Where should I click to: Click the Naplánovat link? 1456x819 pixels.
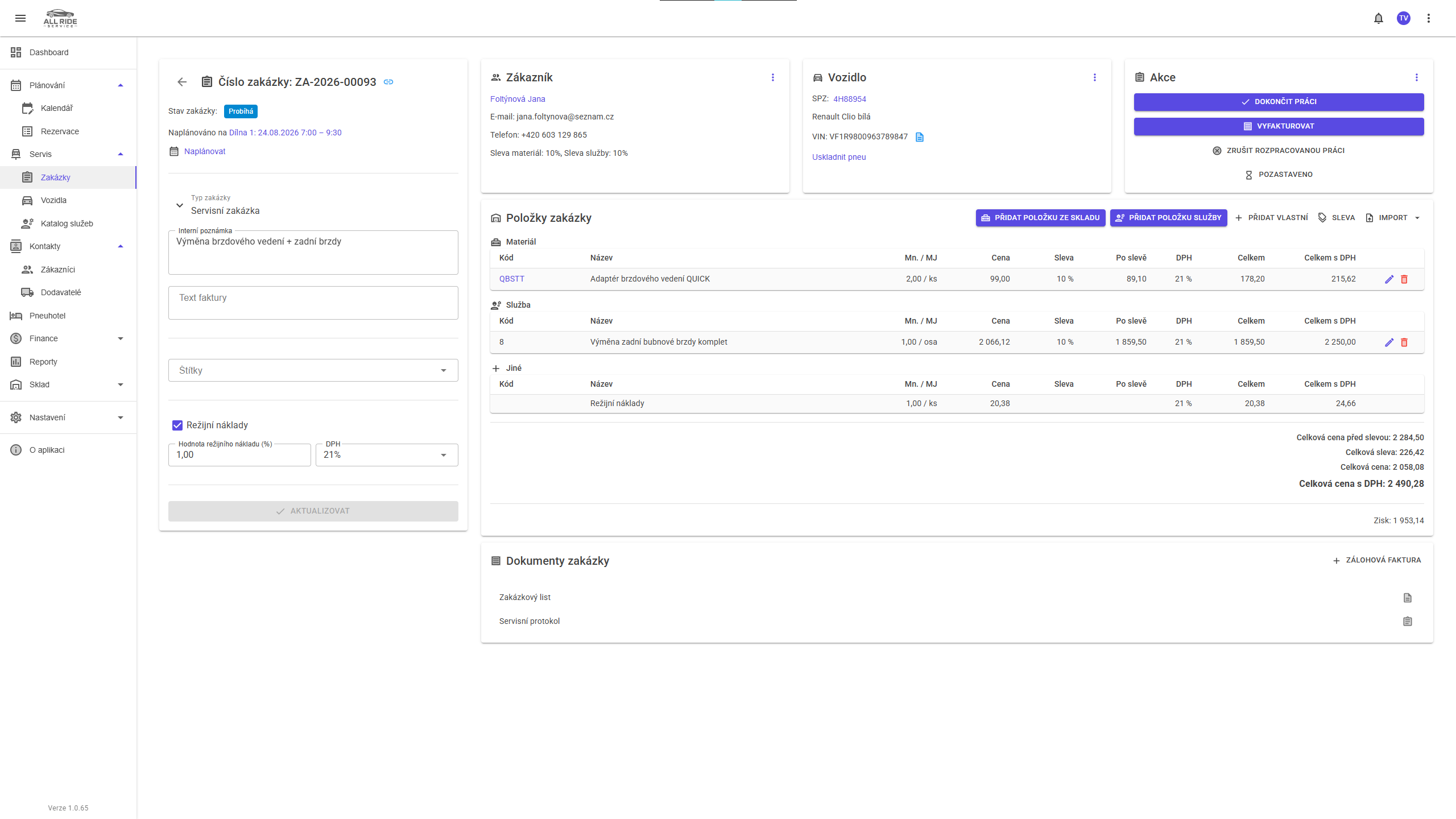point(205,151)
